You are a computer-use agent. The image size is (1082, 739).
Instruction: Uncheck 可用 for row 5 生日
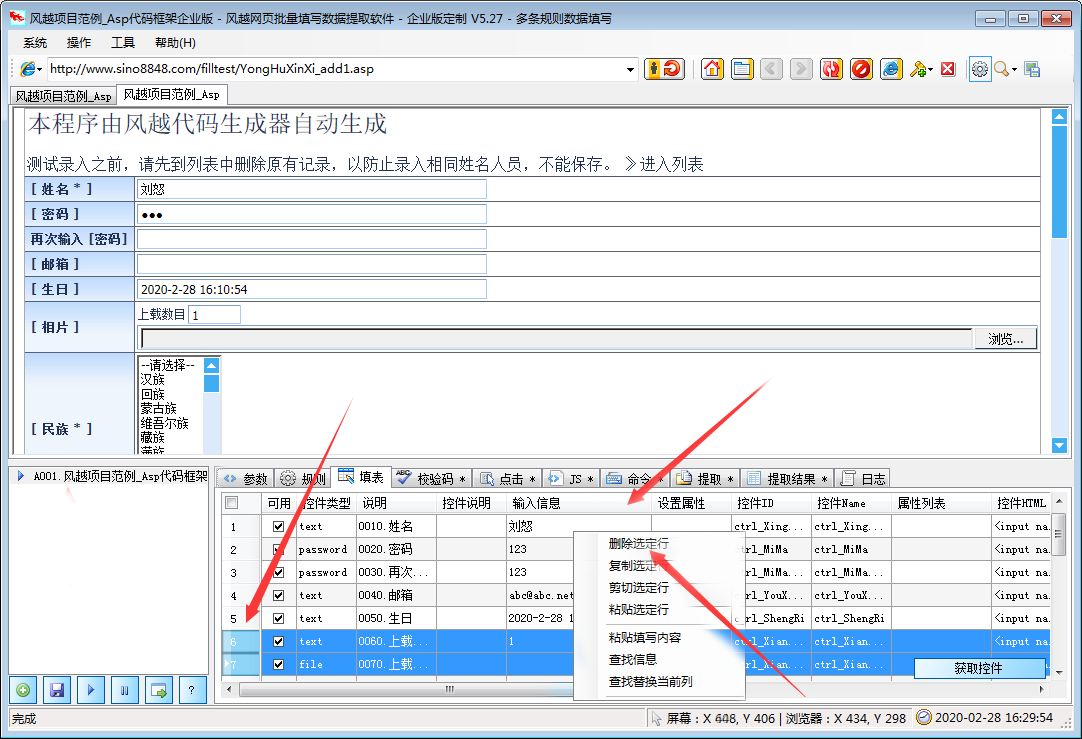[x=279, y=618]
